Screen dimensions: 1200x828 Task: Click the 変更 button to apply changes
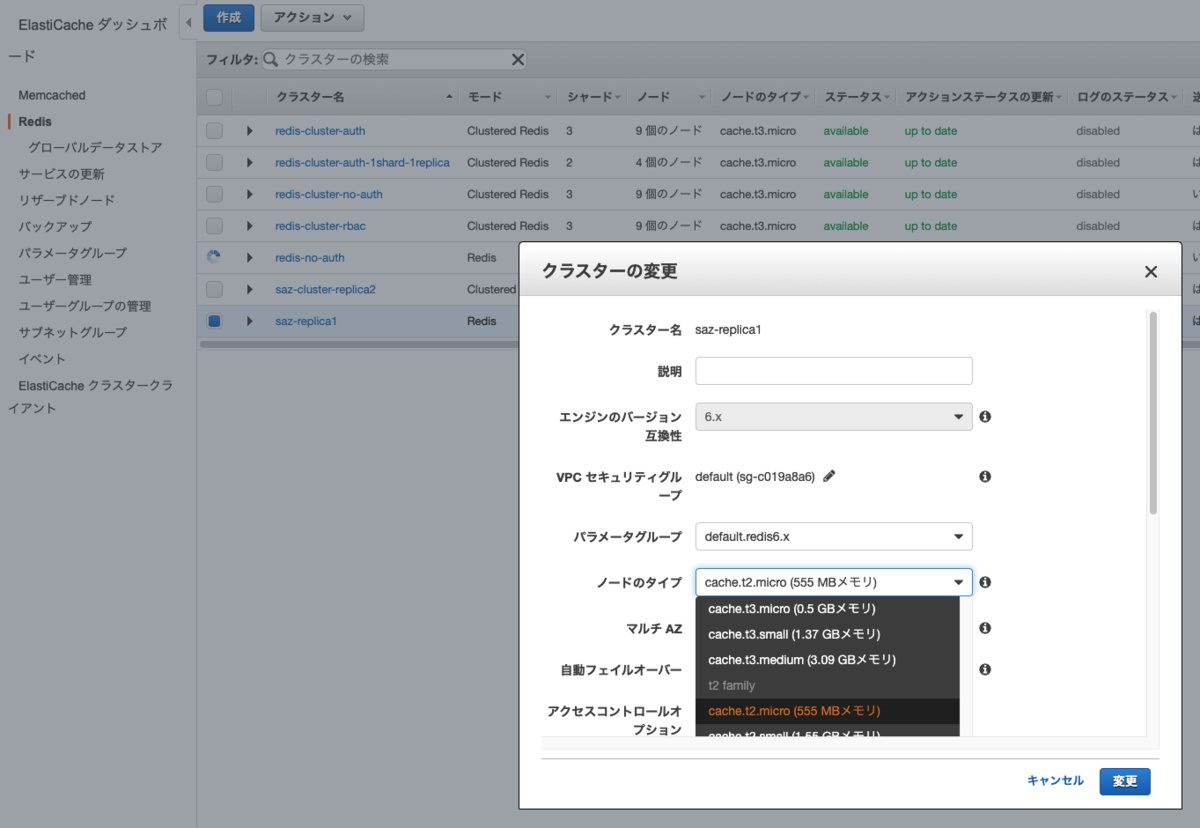coord(1125,781)
